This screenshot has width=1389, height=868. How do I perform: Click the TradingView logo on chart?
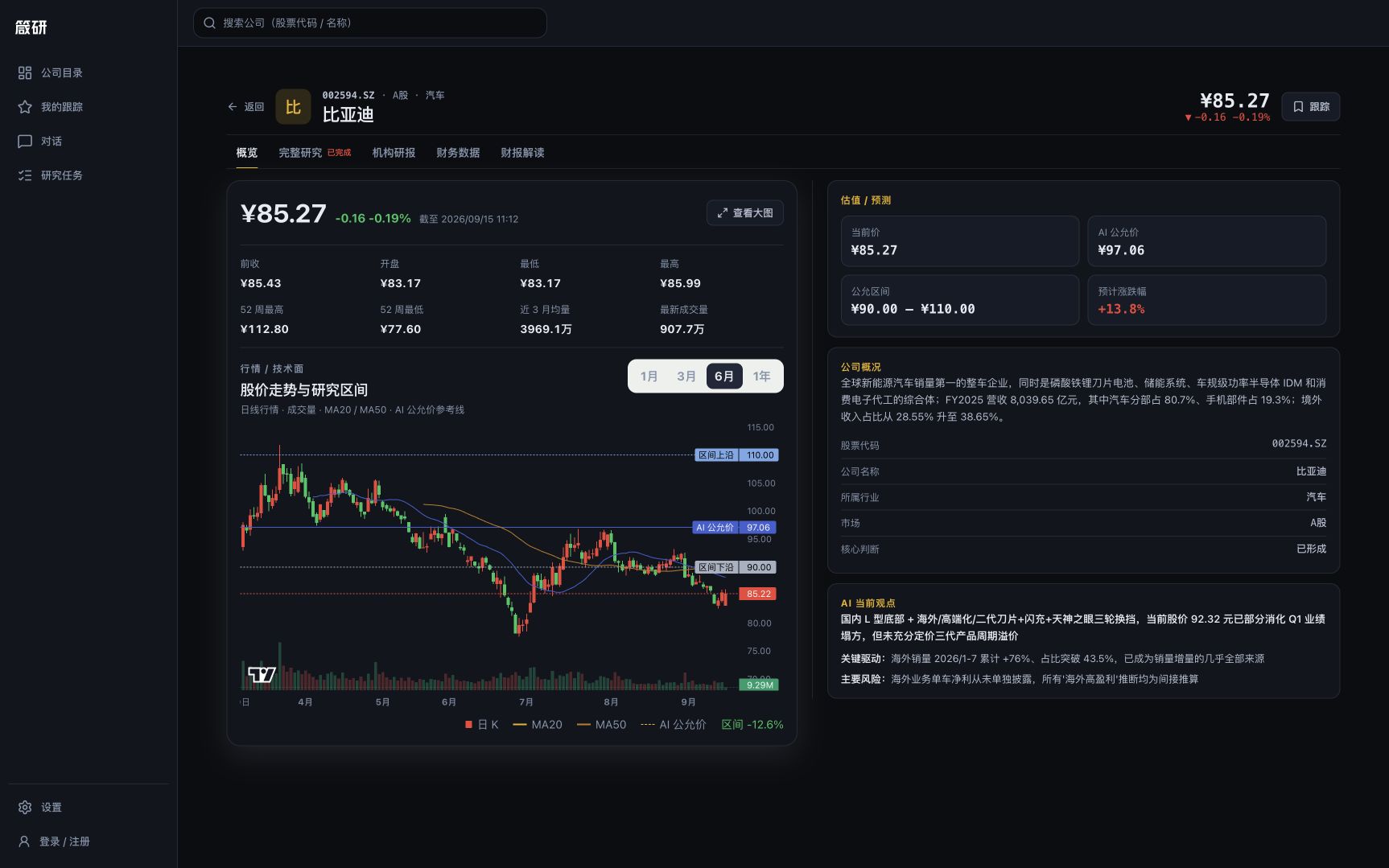262,674
